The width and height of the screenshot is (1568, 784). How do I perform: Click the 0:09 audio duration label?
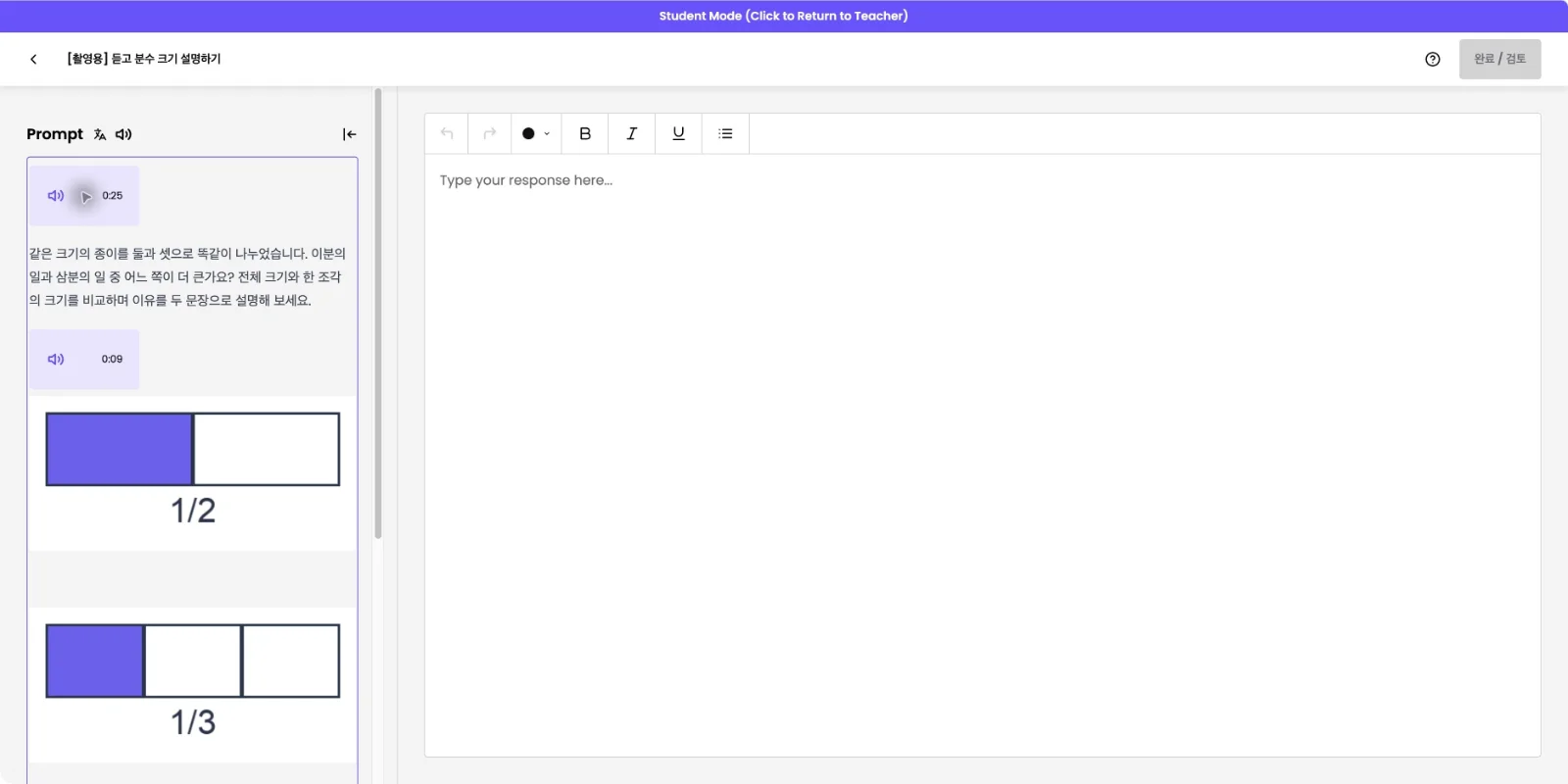point(113,360)
